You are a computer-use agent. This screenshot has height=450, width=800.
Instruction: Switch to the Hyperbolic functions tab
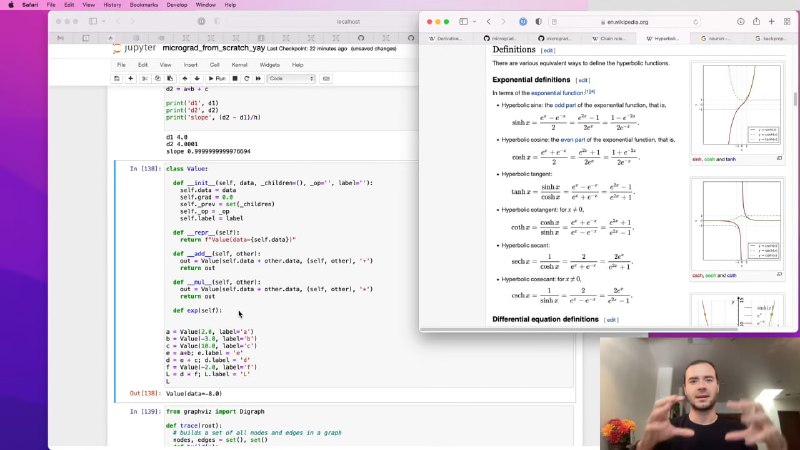pyautogui.click(x=663, y=38)
